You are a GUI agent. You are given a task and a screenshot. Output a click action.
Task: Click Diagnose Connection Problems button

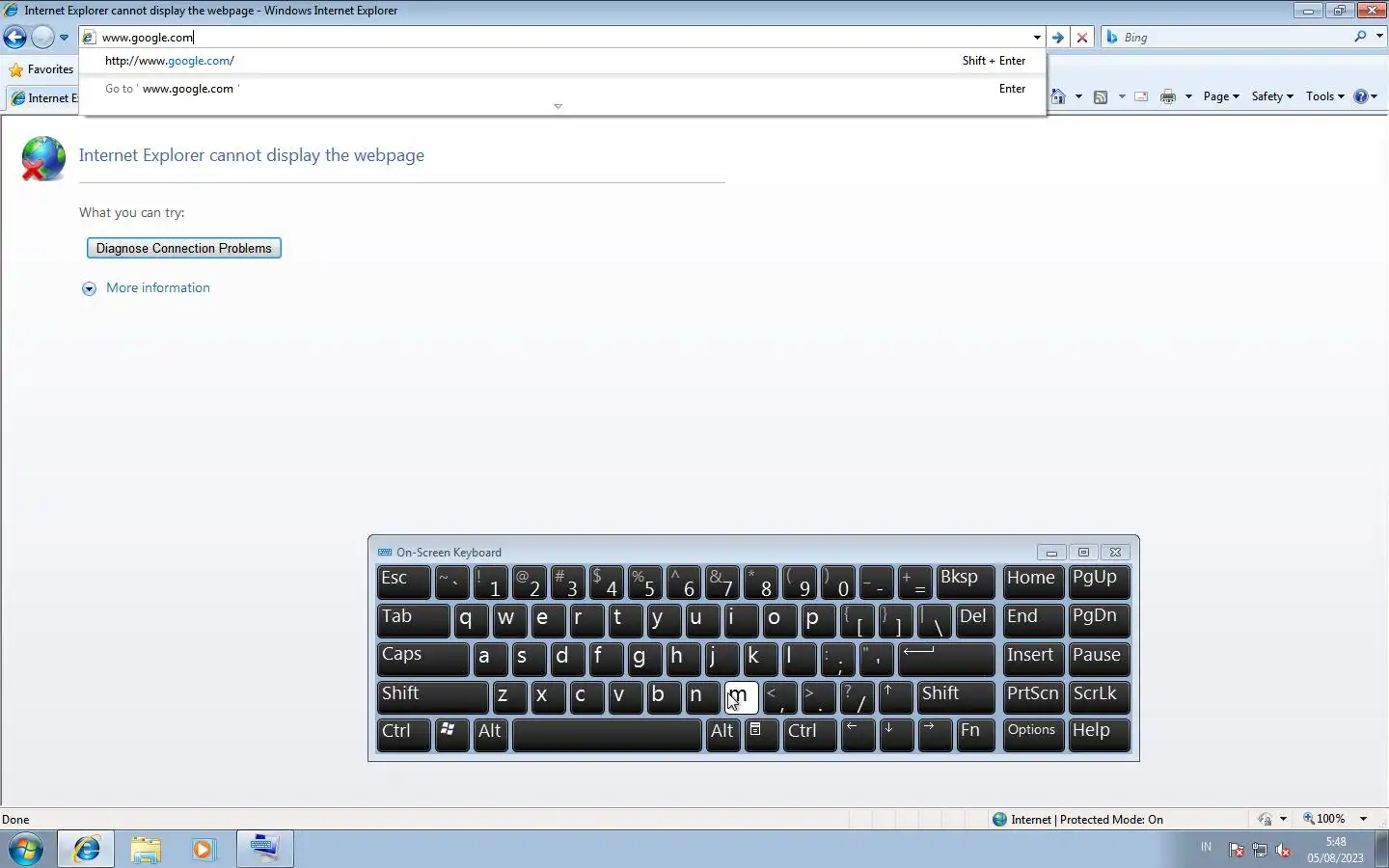point(184,248)
